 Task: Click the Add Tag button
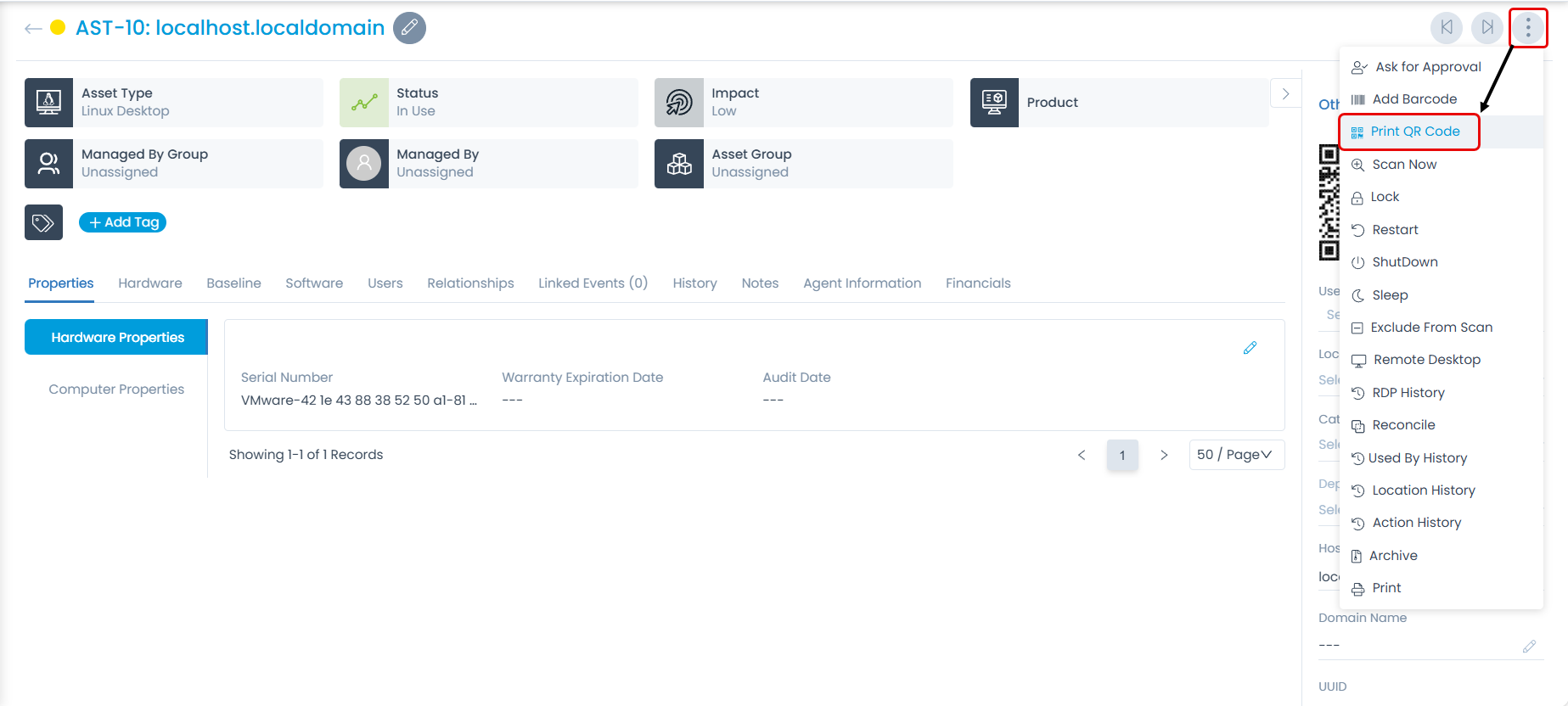tap(123, 222)
